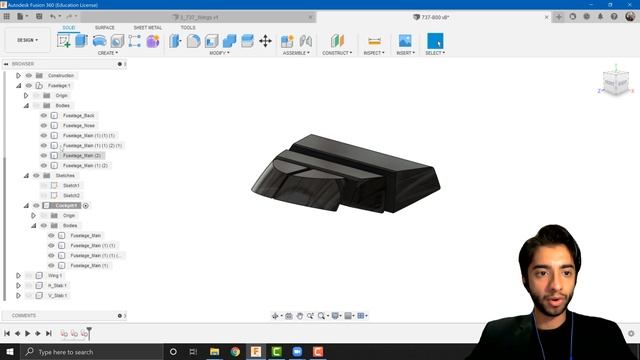Viewport: 640px width, 360px height.
Task: Open Chrome from the taskbar
Action: pyautogui.click(x=235, y=351)
